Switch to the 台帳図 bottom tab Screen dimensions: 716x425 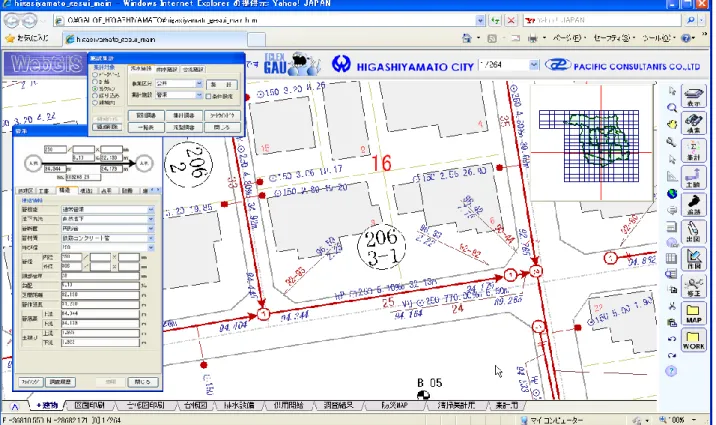click(x=195, y=405)
